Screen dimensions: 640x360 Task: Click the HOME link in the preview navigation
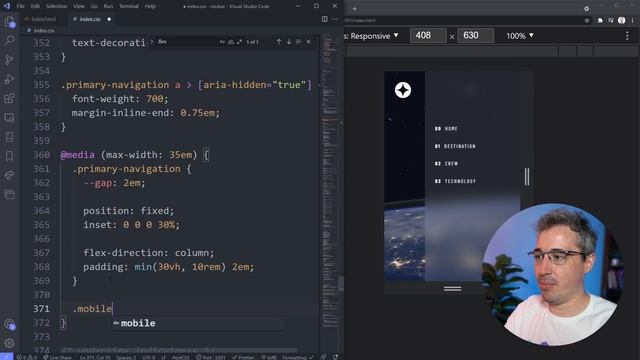coord(446,129)
